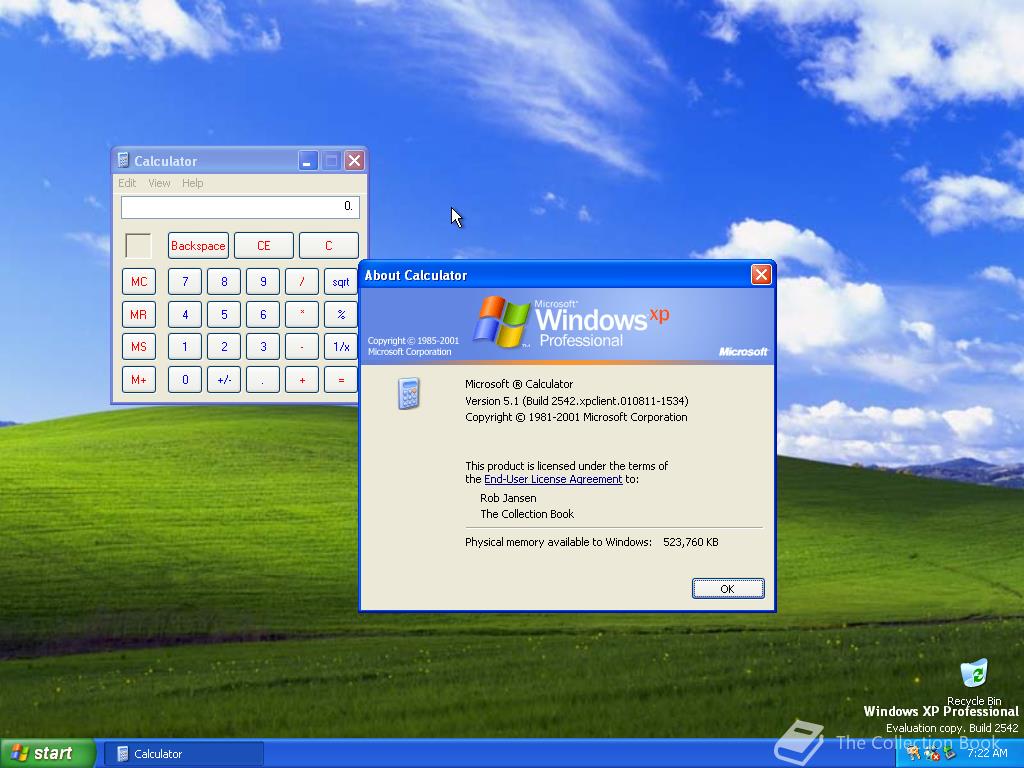The height and width of the screenshot is (768, 1024).
Task: Click the minus (-) operator button
Action: [302, 347]
